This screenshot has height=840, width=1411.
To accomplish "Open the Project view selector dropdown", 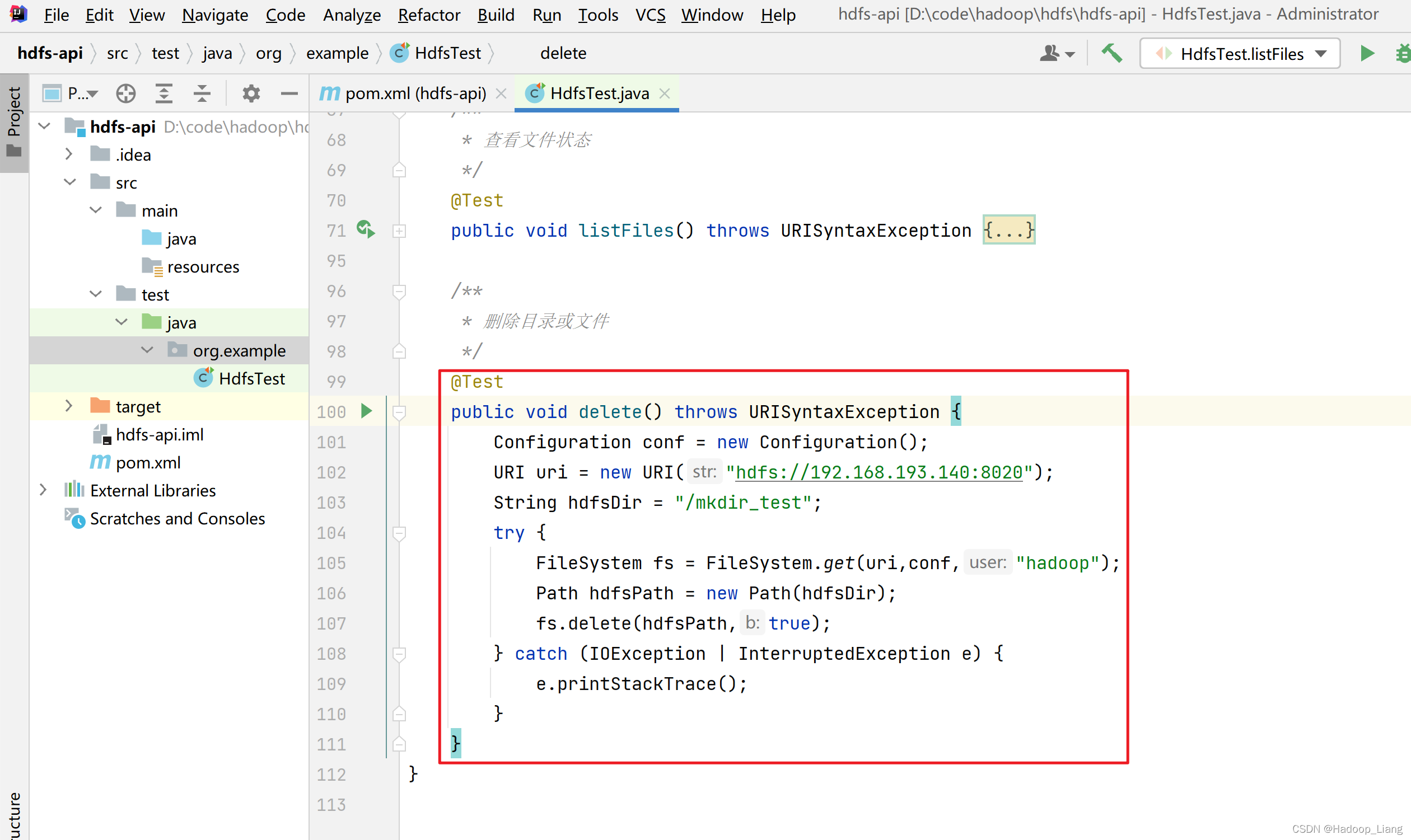I will tap(71, 93).
